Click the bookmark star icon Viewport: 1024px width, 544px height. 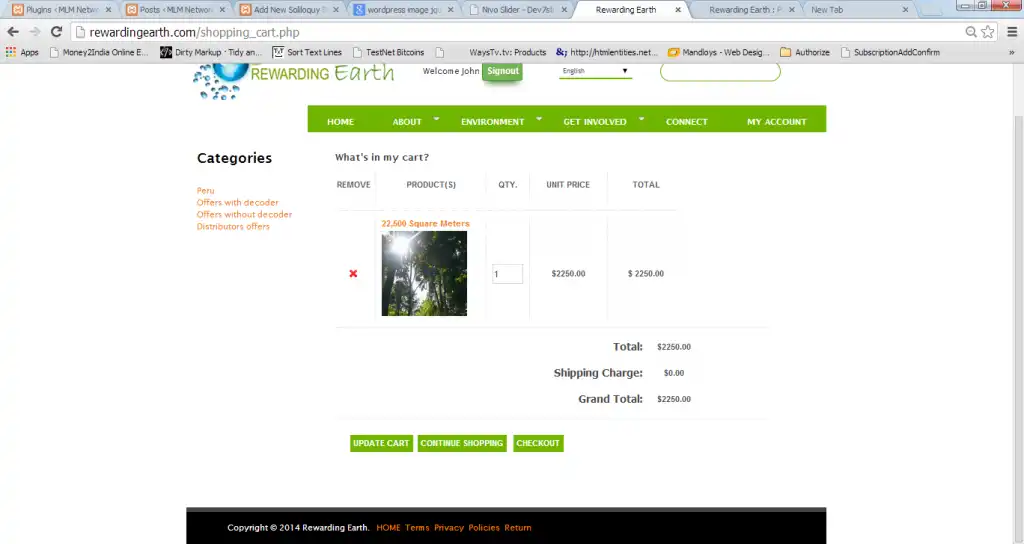pos(988,32)
